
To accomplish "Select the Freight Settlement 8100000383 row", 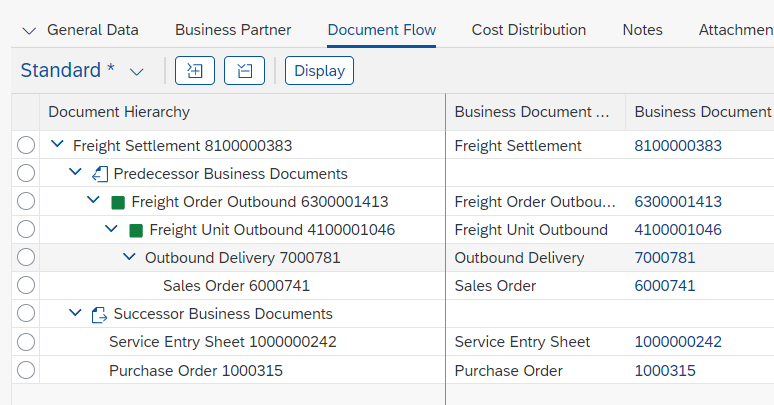I will coord(25,146).
